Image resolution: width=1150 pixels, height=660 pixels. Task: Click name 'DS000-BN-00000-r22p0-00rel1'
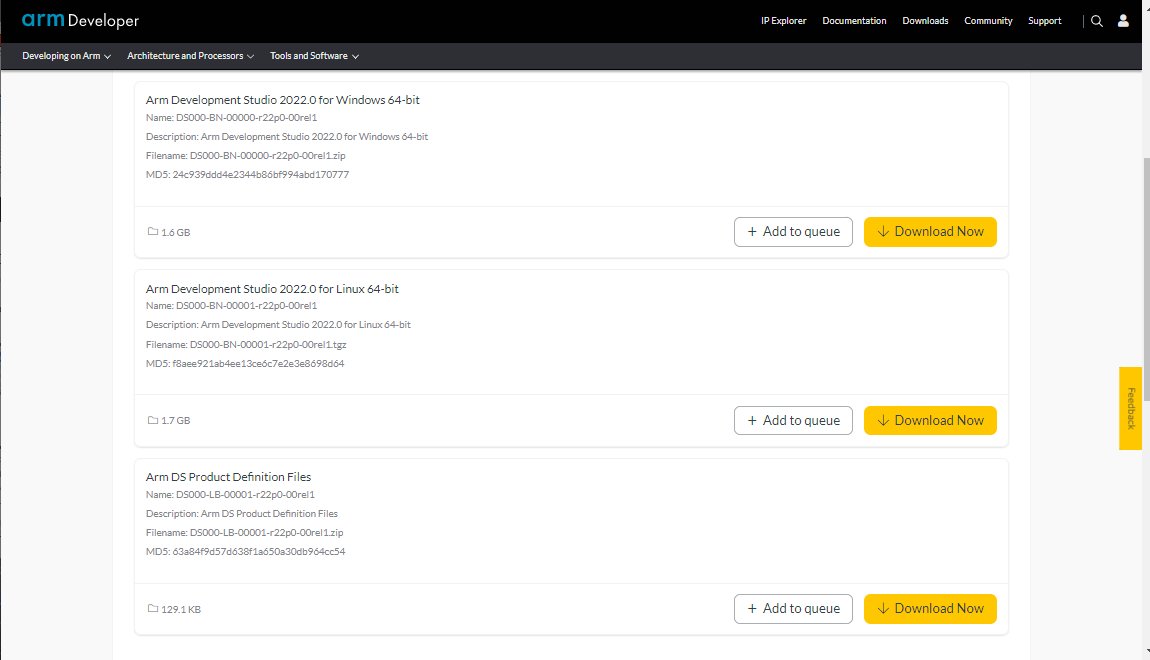click(x=246, y=117)
